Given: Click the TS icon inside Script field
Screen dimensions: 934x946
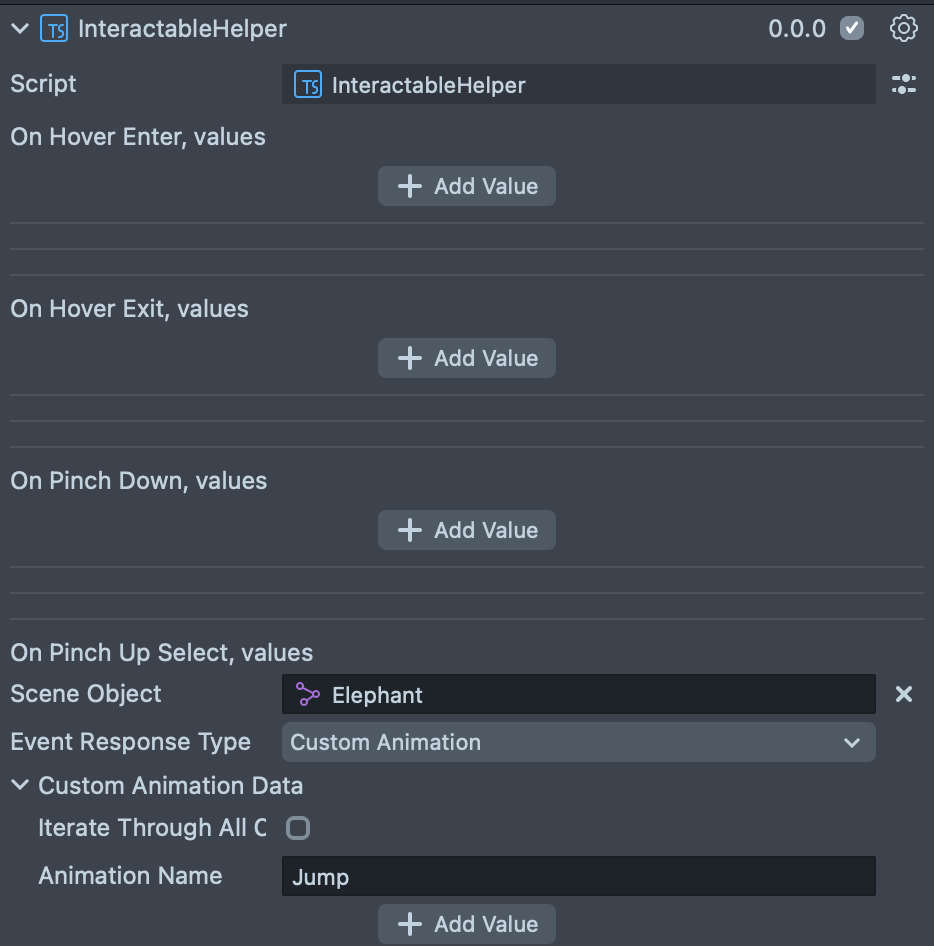Looking at the screenshot, I should click(307, 85).
